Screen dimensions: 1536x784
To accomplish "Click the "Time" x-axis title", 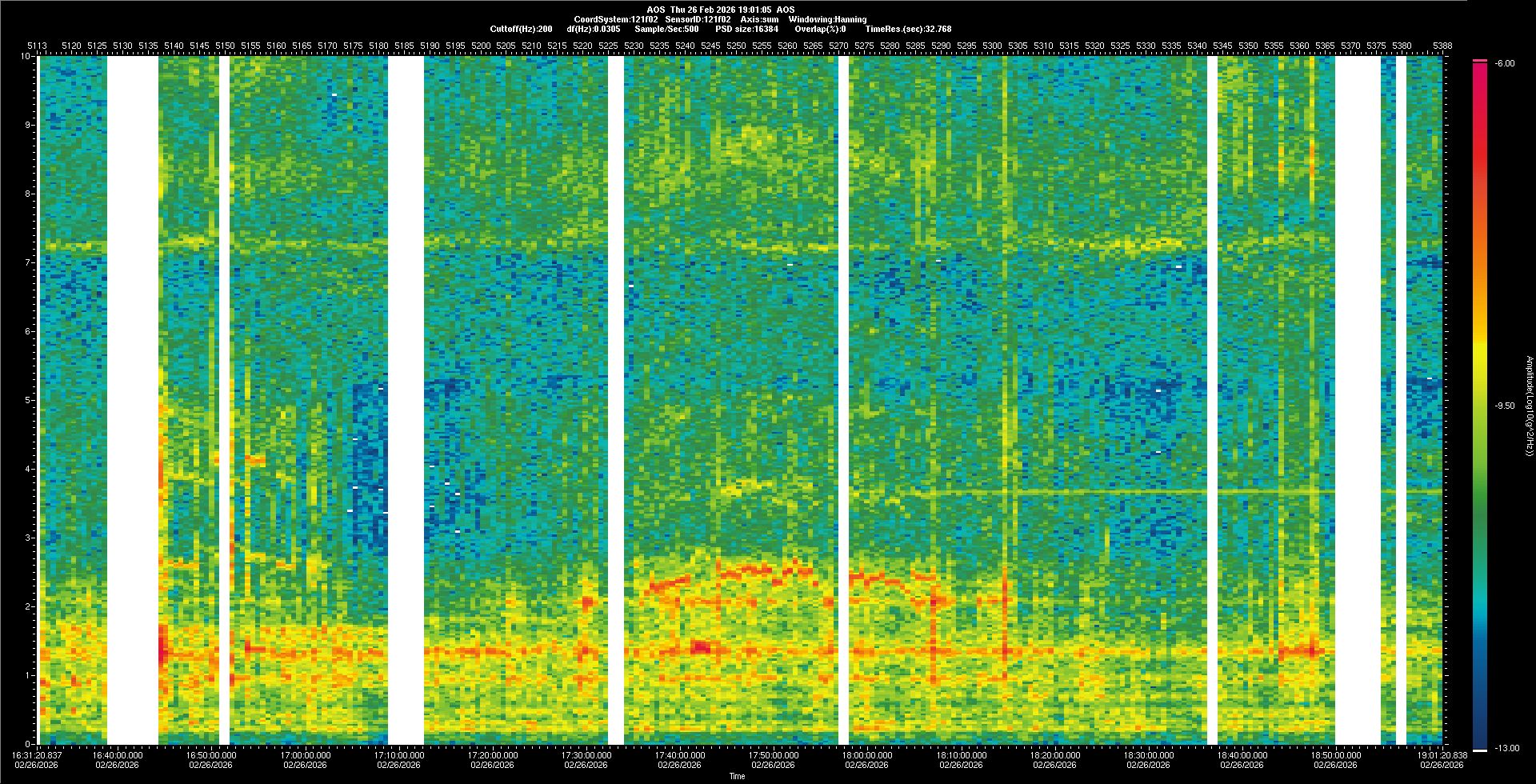I will 737,776.
